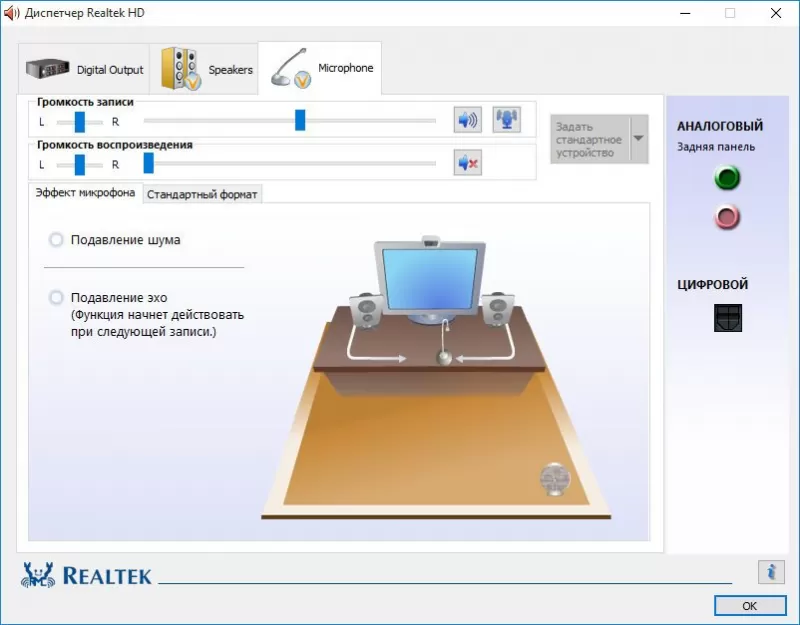The image size is (800, 625).
Task: Open the microphone boost icon button
Action: click(506, 120)
